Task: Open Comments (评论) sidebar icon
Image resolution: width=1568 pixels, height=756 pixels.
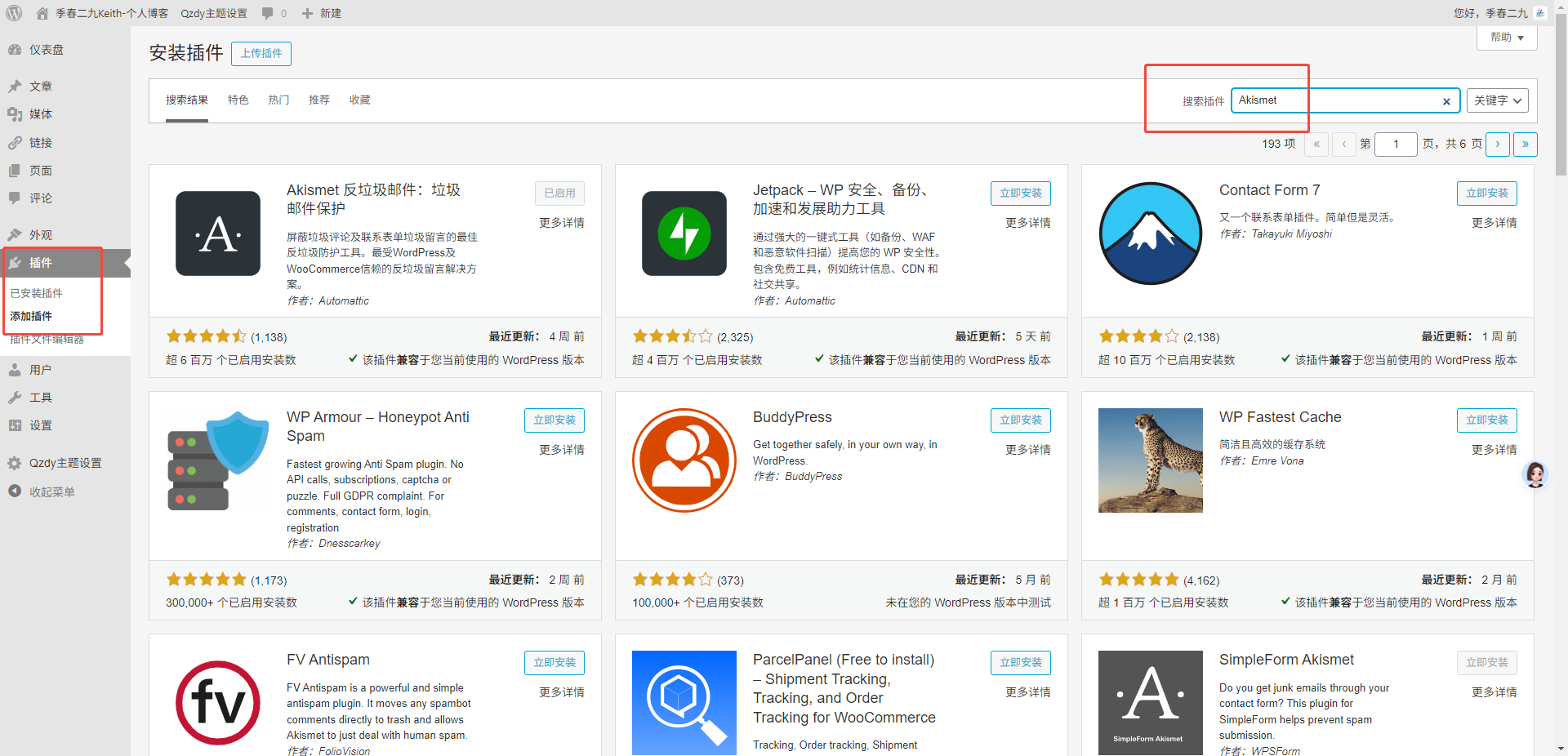Action: [x=15, y=198]
